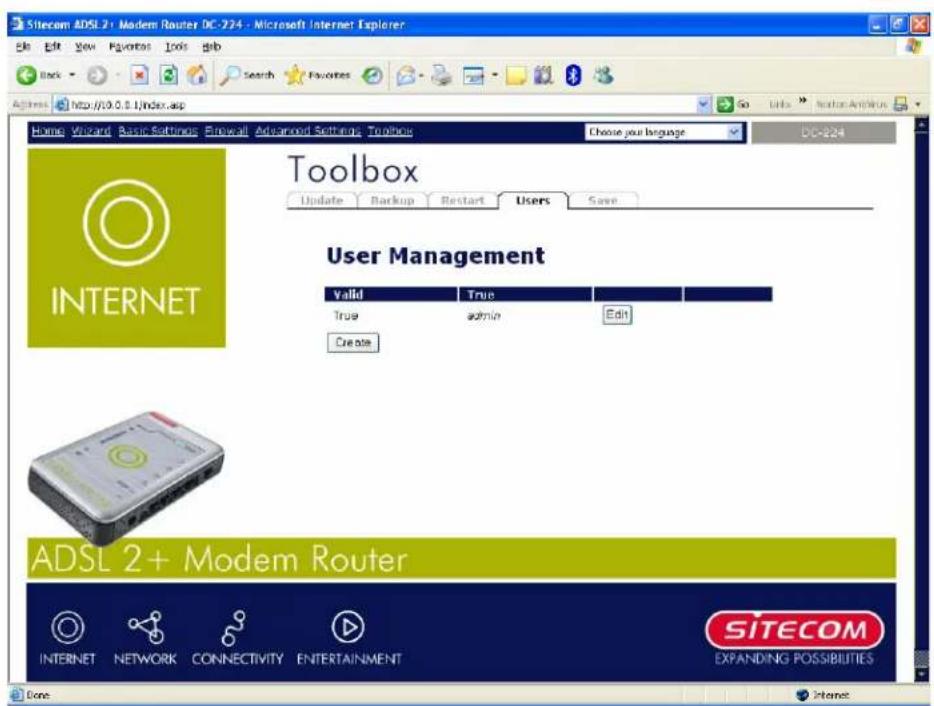Click the page vertical scrollbar down arrow

(x=921, y=675)
